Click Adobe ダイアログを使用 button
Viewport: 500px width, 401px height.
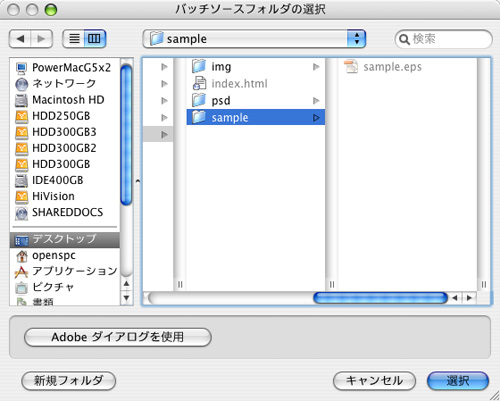118,337
